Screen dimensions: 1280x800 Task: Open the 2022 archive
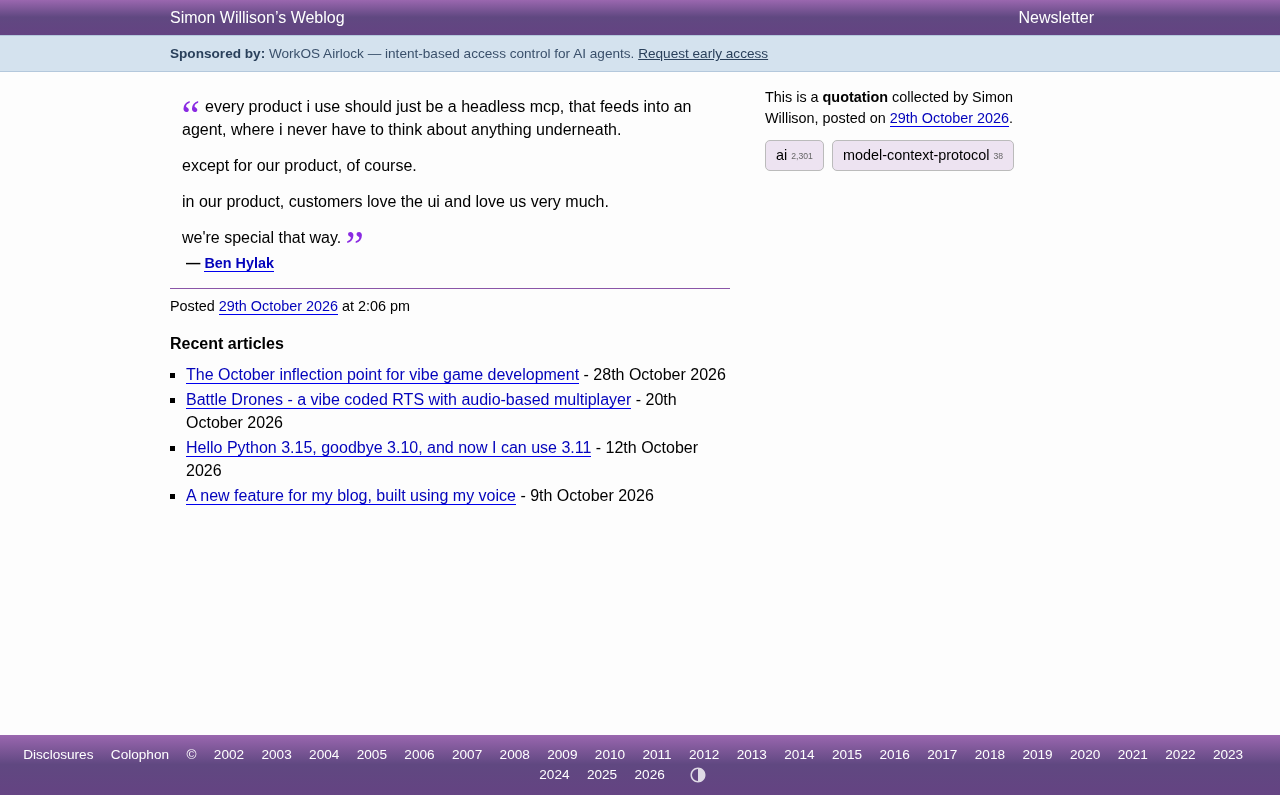[1180, 755]
